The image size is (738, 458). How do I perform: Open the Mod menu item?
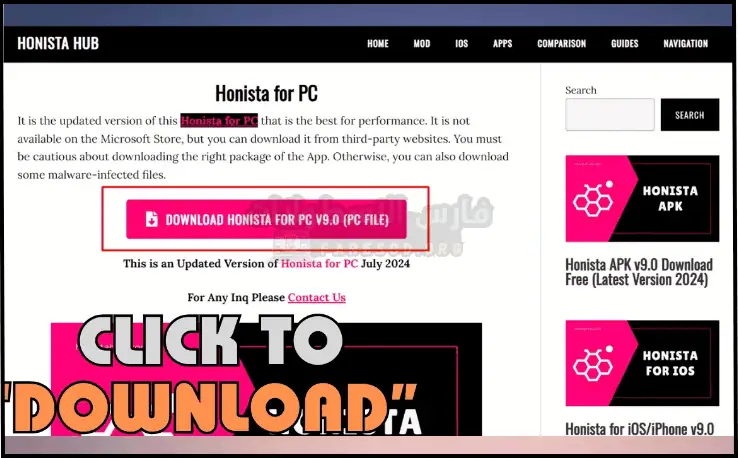[421, 44]
